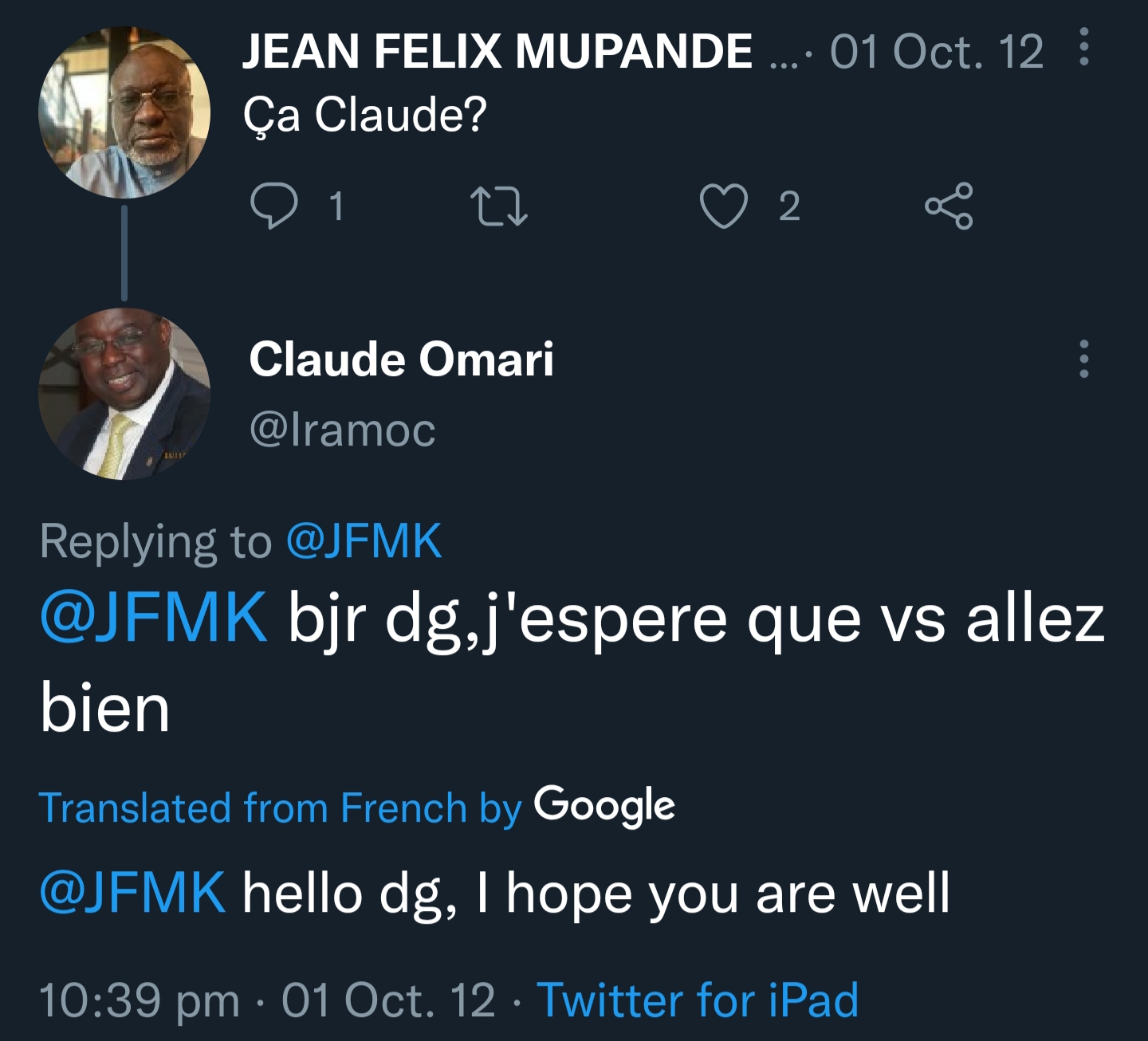Image resolution: width=1148 pixels, height=1041 pixels.
Task: Open three-dot menu on Jean Felix tweet
Action: click(1083, 47)
